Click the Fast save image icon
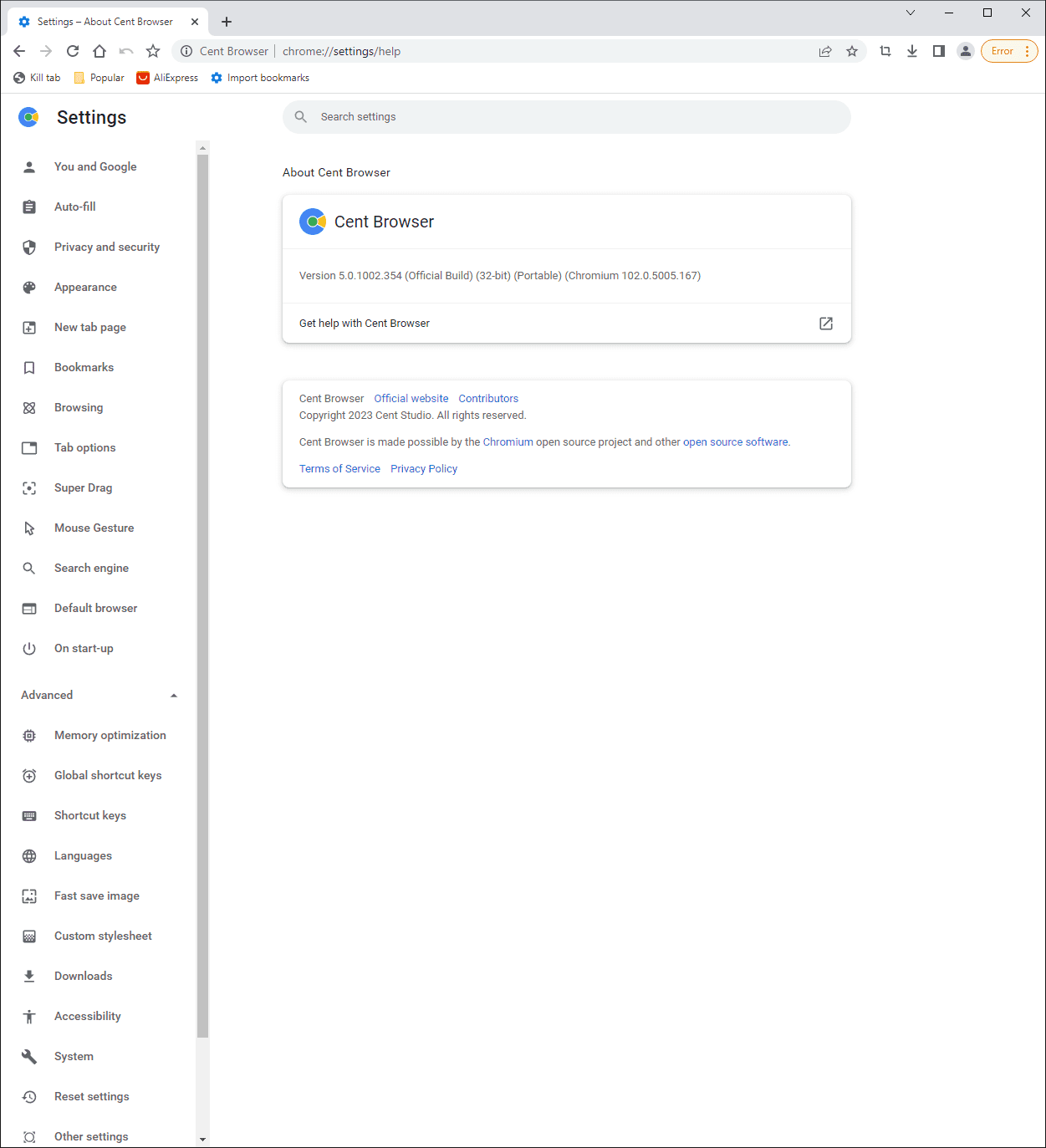The image size is (1046, 1148). [x=29, y=896]
